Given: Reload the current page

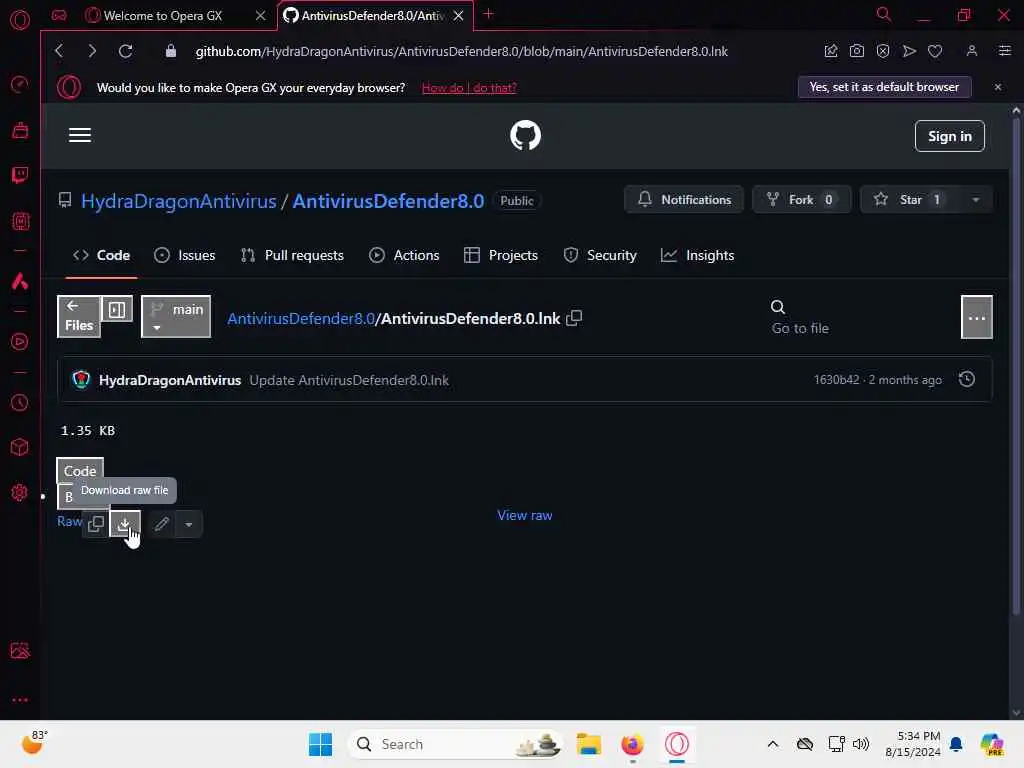Looking at the screenshot, I should pyautogui.click(x=125, y=51).
